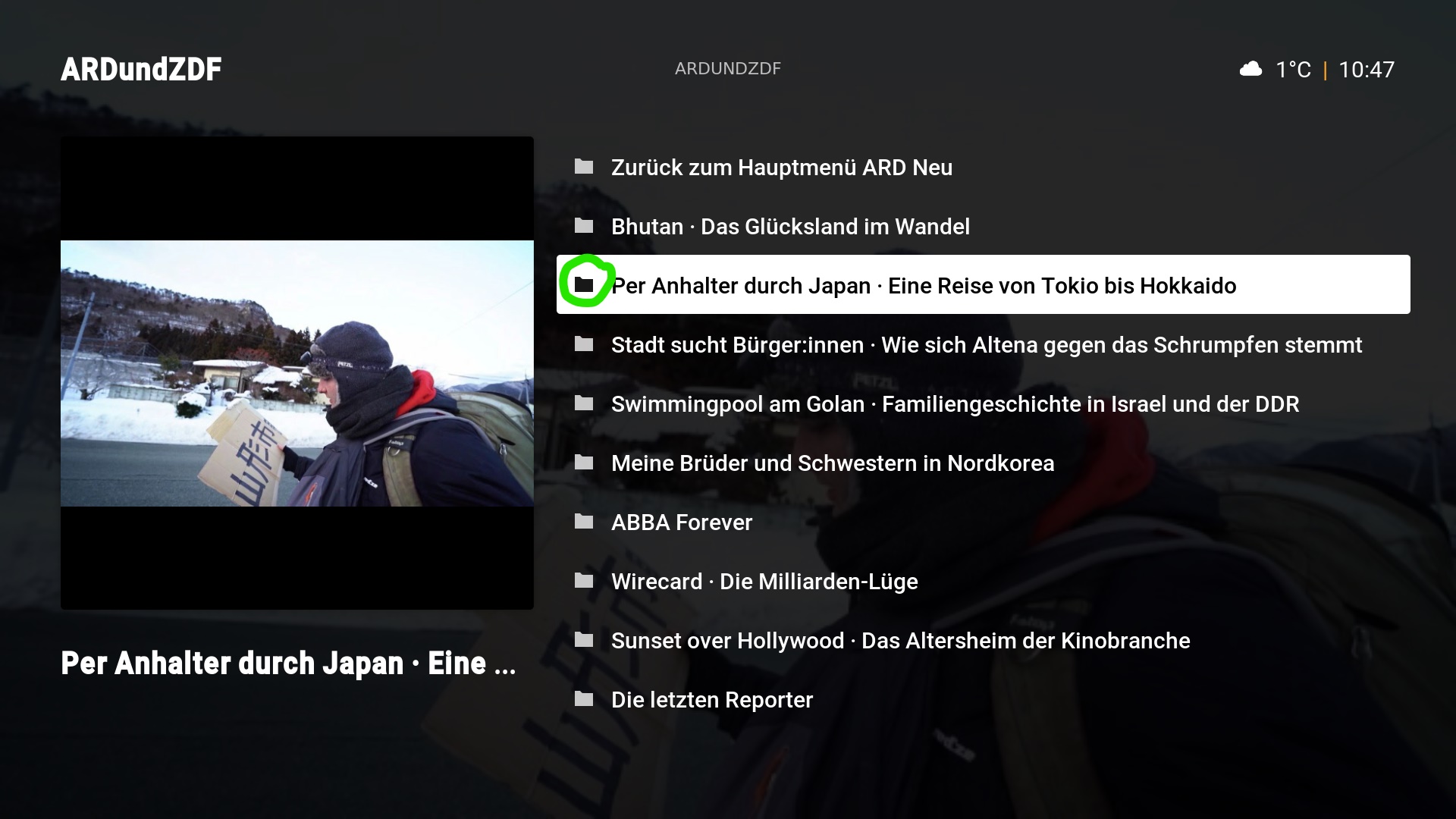Click folder icon beside Per Anhalter durch Japan
The image size is (1456, 819).
point(584,285)
